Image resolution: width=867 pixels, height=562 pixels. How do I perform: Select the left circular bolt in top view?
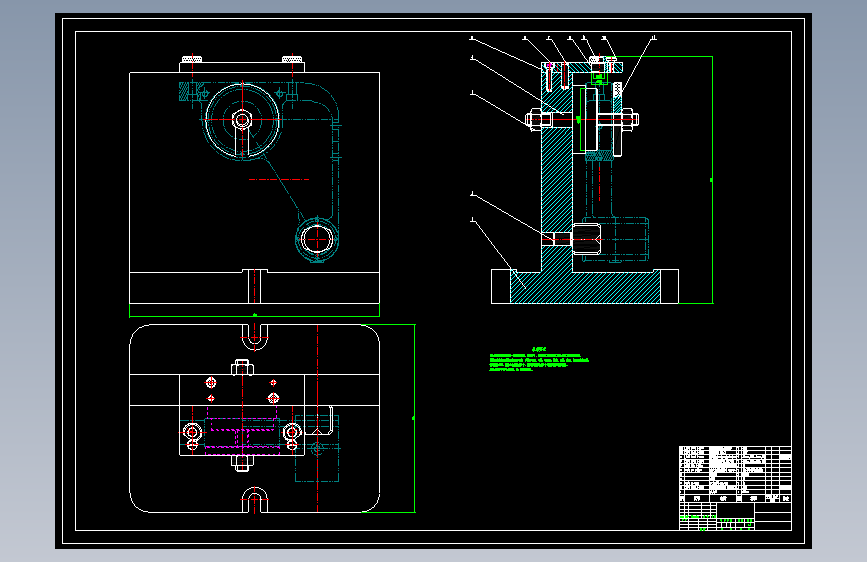point(192,432)
